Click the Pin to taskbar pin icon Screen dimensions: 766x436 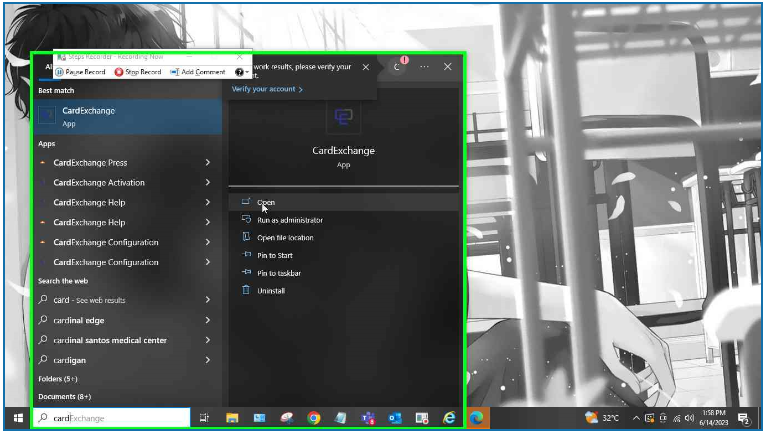(246, 272)
